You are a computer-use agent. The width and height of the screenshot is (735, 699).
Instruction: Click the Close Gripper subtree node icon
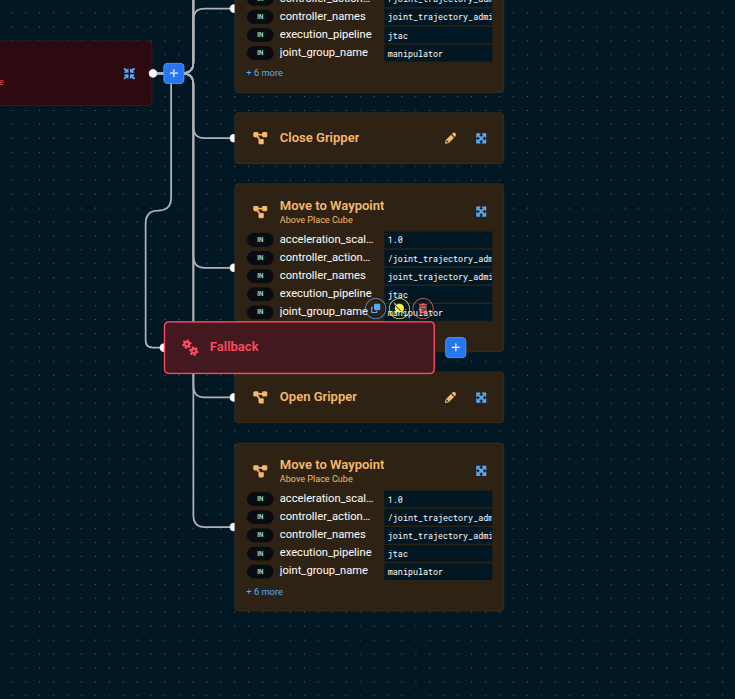[x=260, y=138]
